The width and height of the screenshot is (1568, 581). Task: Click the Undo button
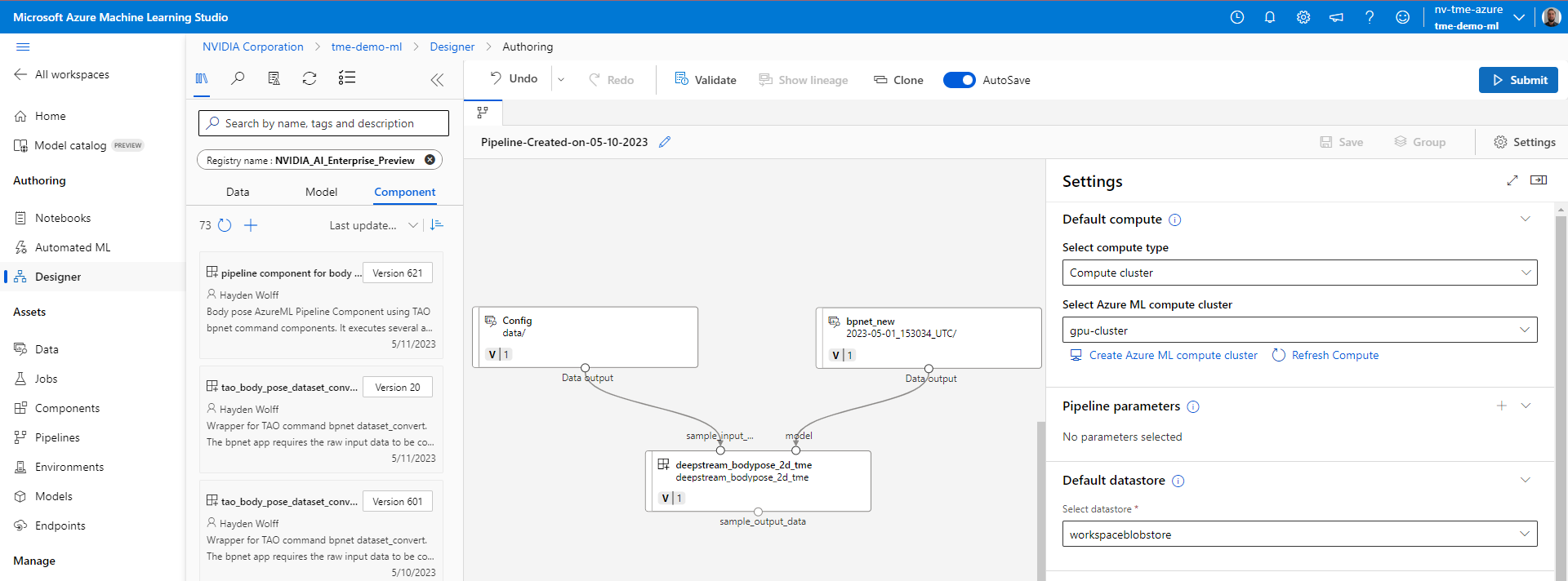514,79
